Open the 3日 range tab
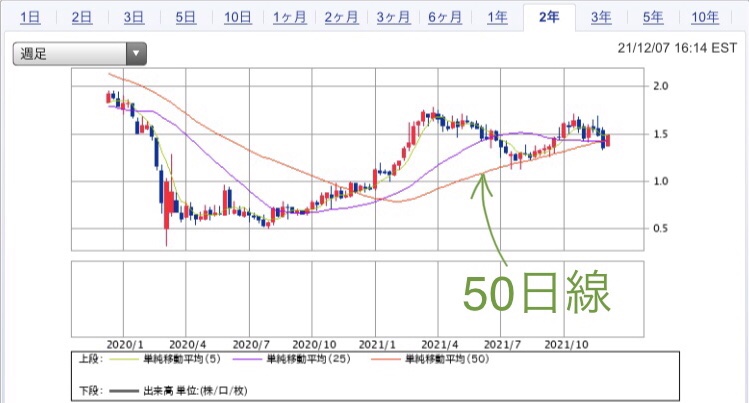This screenshot has height=403, width=749. pos(134,18)
